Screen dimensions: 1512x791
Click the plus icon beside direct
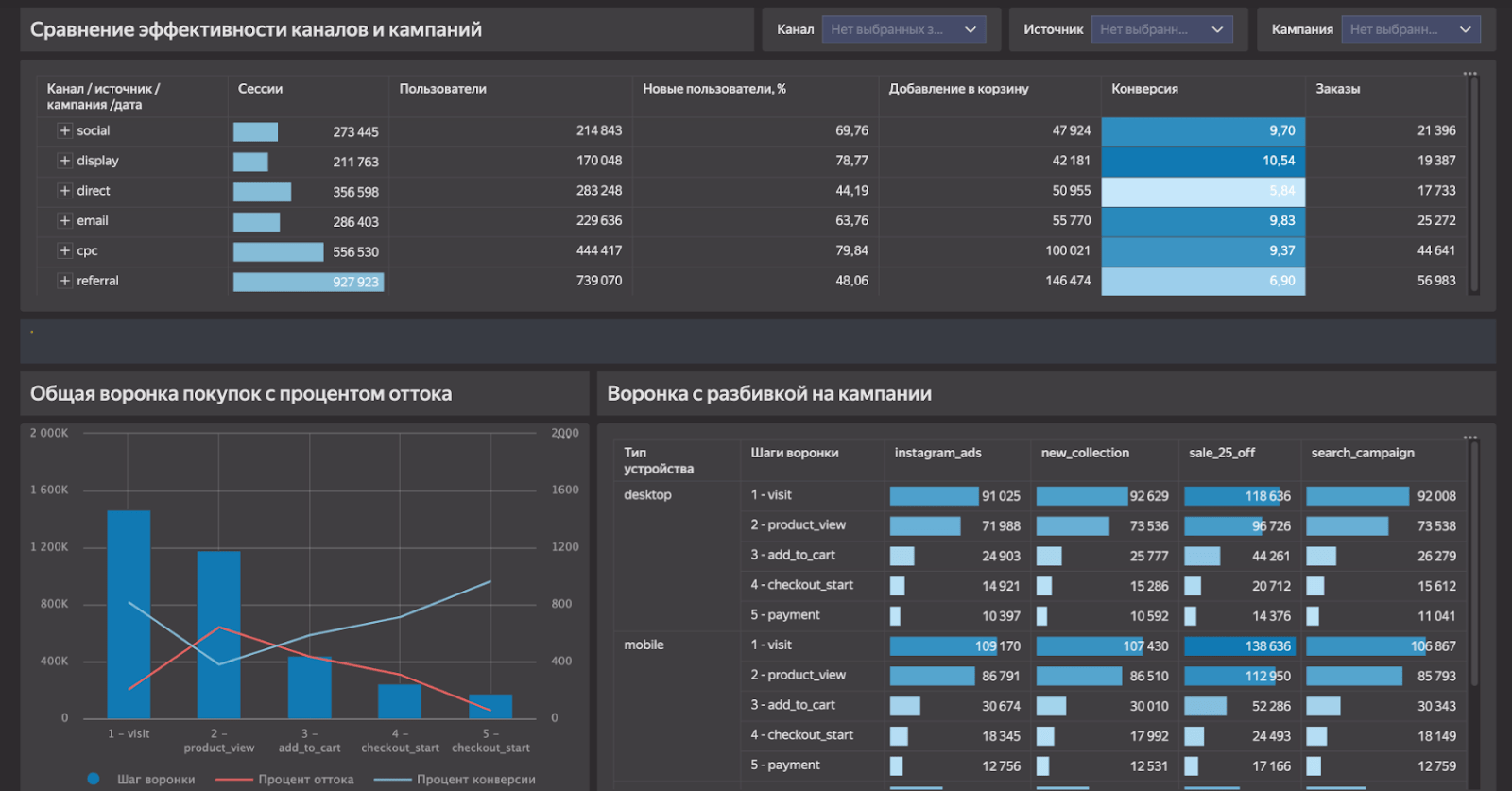tap(65, 191)
